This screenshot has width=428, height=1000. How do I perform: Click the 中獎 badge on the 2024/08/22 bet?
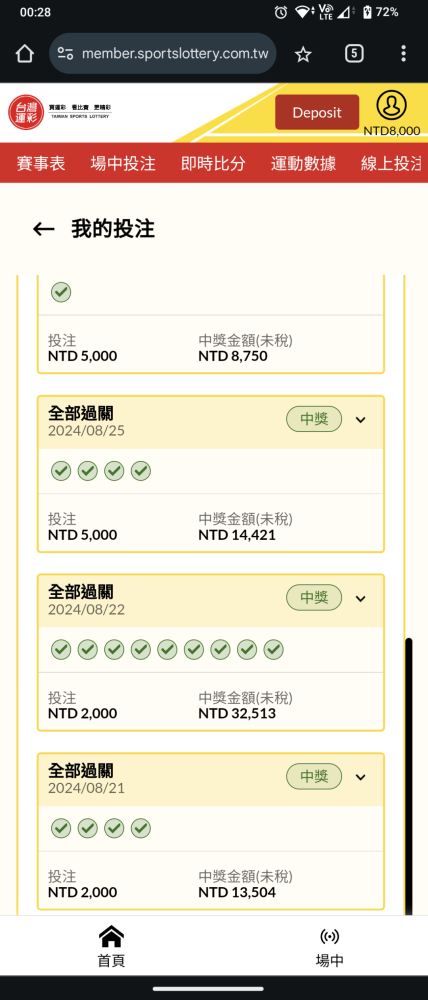coord(314,598)
